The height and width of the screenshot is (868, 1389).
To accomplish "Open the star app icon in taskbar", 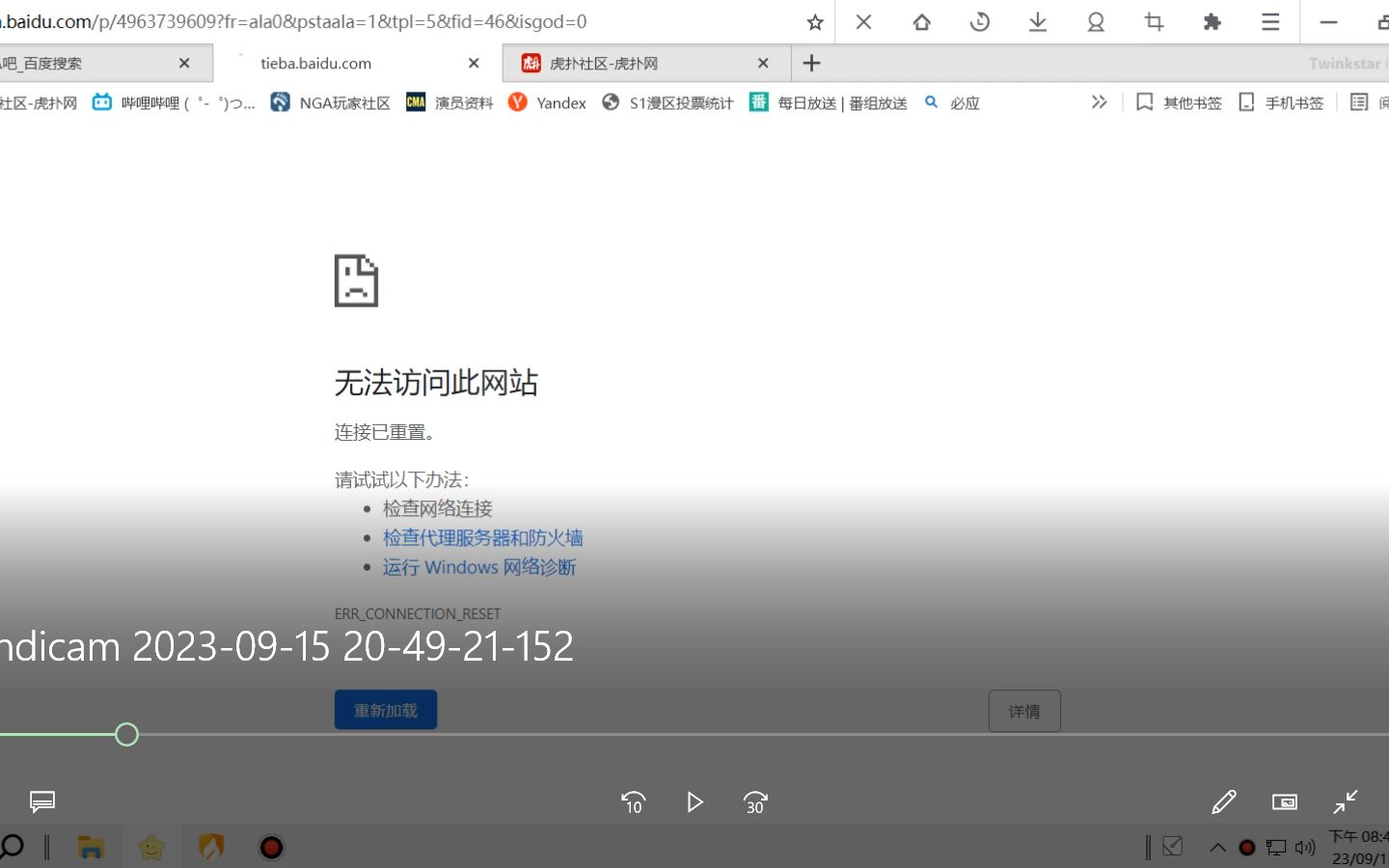I will click(151, 847).
